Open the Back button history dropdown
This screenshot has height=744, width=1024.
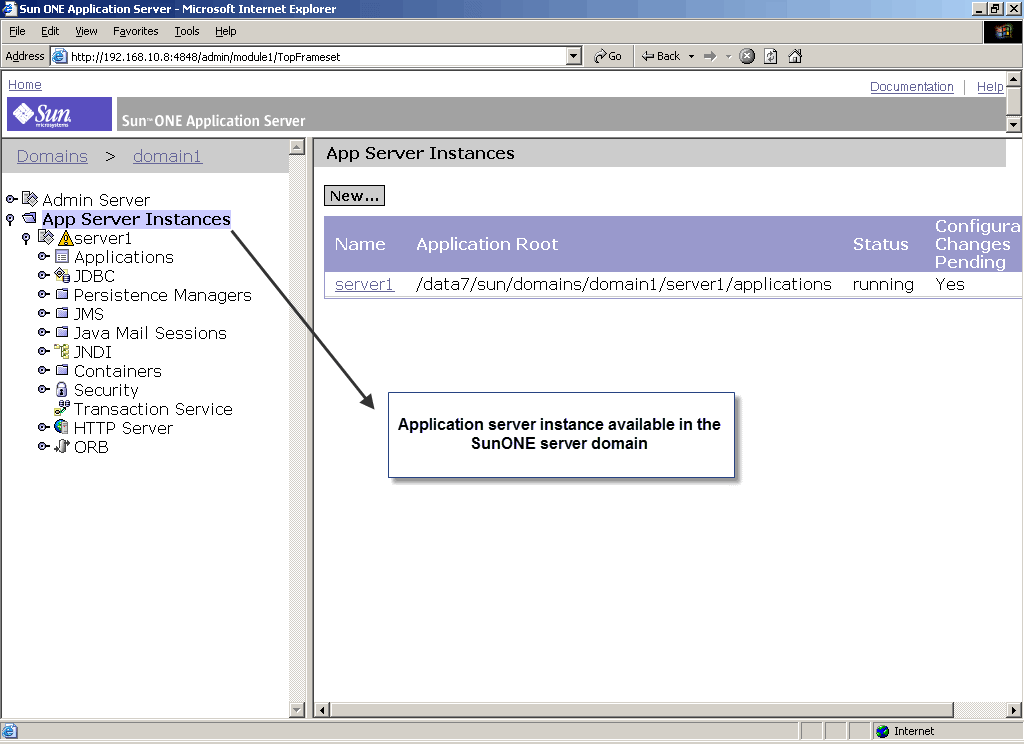(x=692, y=56)
